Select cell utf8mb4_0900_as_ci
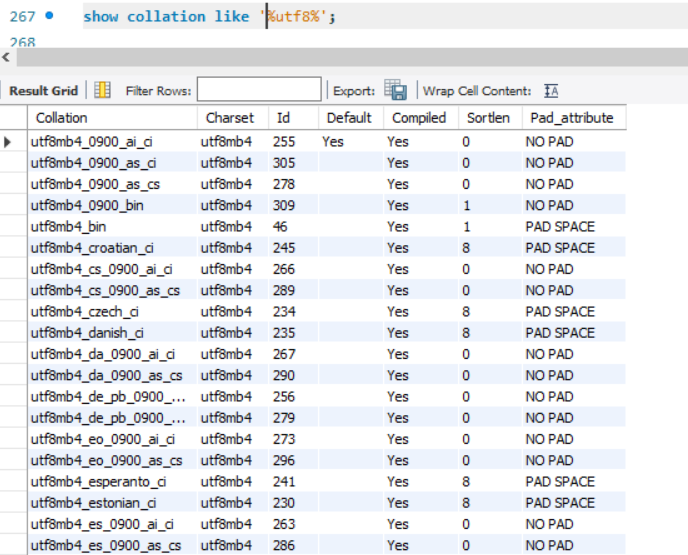 (x=112, y=163)
